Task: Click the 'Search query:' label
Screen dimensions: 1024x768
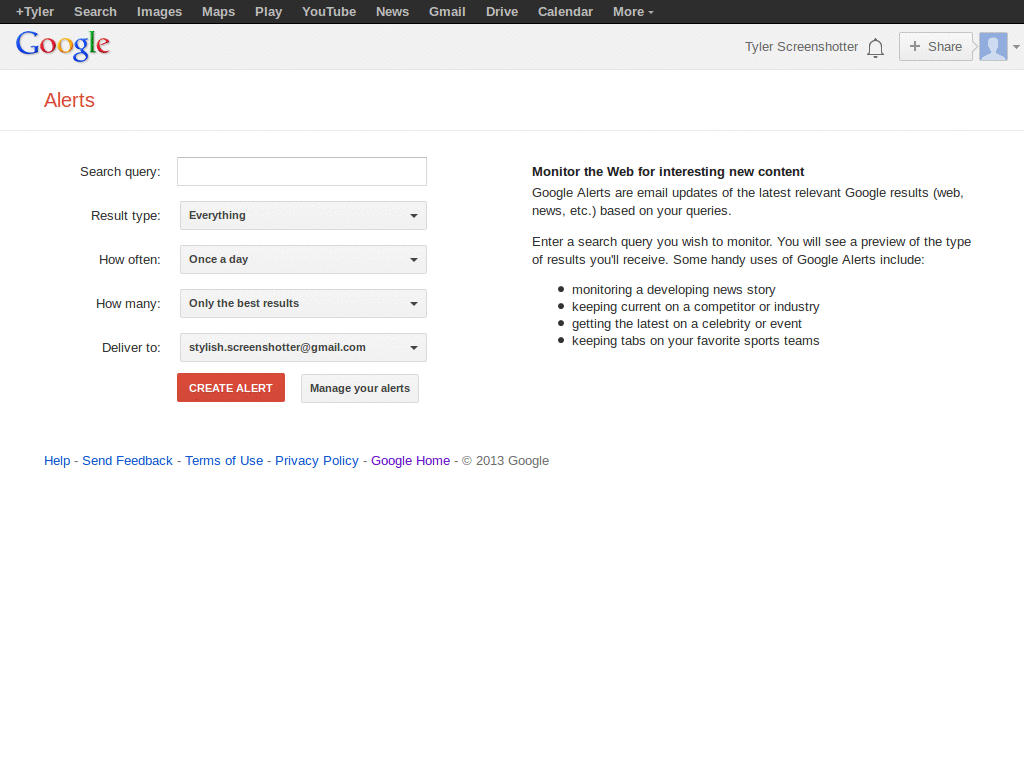Action: 120,172
